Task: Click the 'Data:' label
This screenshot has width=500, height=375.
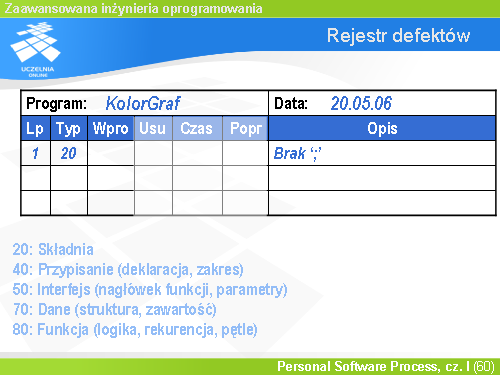Action: 291,103
